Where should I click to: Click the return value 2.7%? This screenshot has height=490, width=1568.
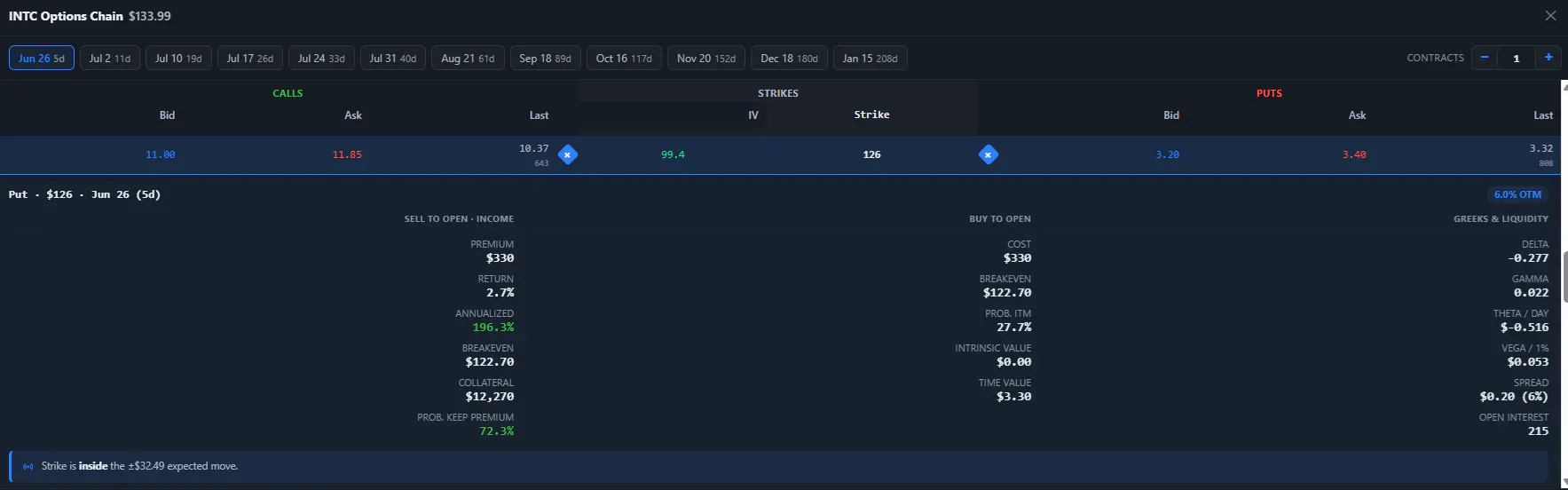point(500,293)
